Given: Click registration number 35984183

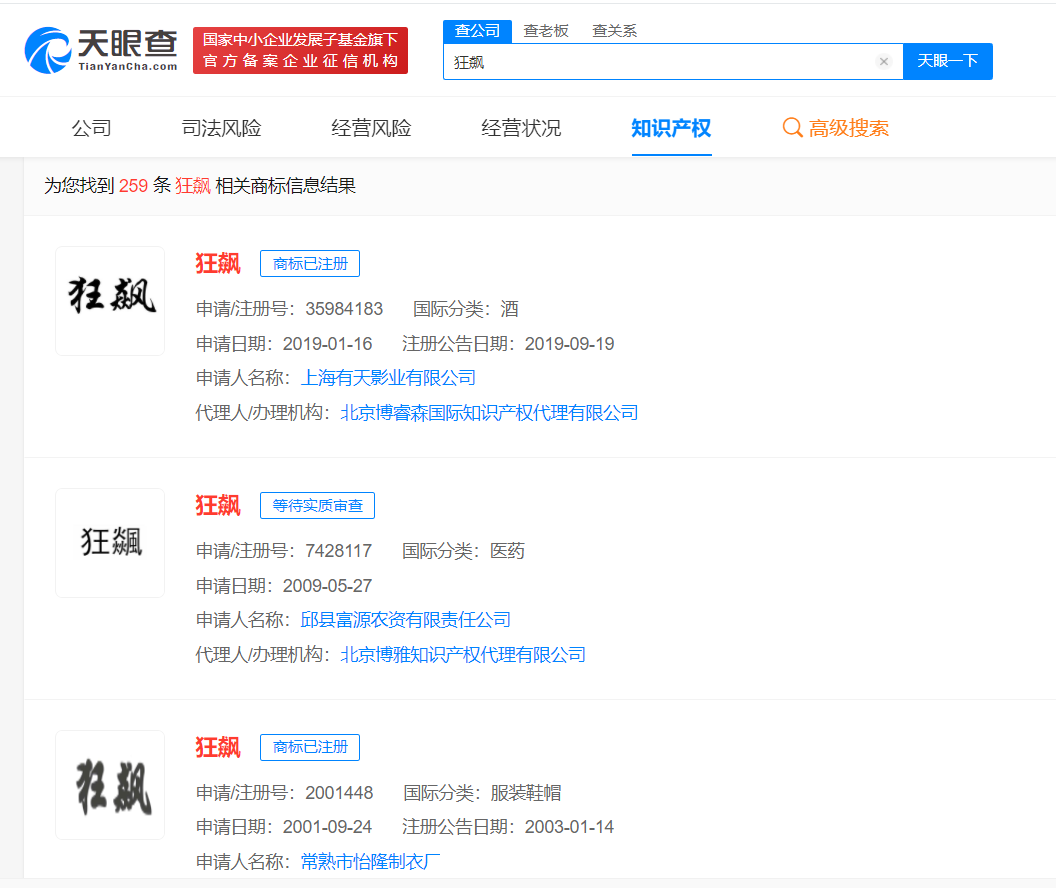Looking at the screenshot, I should [x=344, y=309].
